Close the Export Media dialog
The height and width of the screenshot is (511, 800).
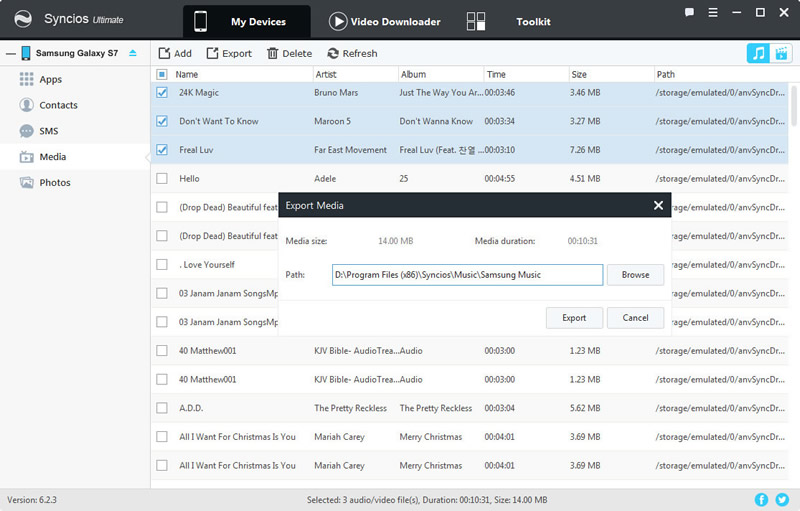[658, 205]
